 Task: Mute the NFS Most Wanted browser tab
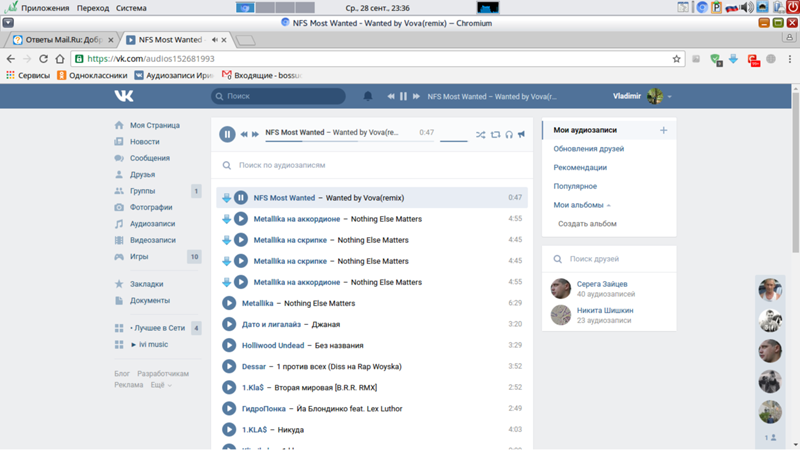(x=214, y=40)
